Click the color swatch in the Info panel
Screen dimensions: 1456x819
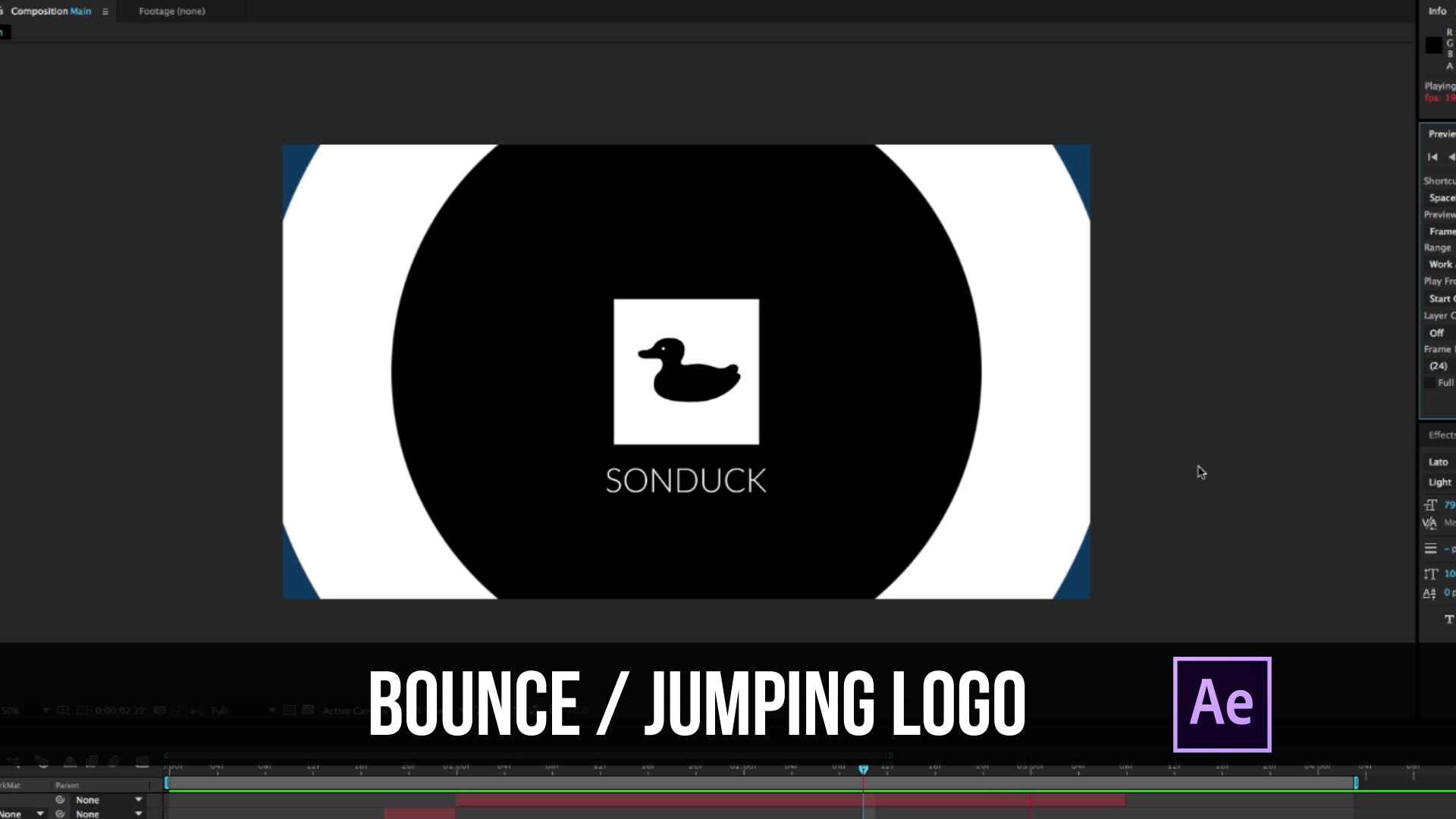coord(1434,45)
